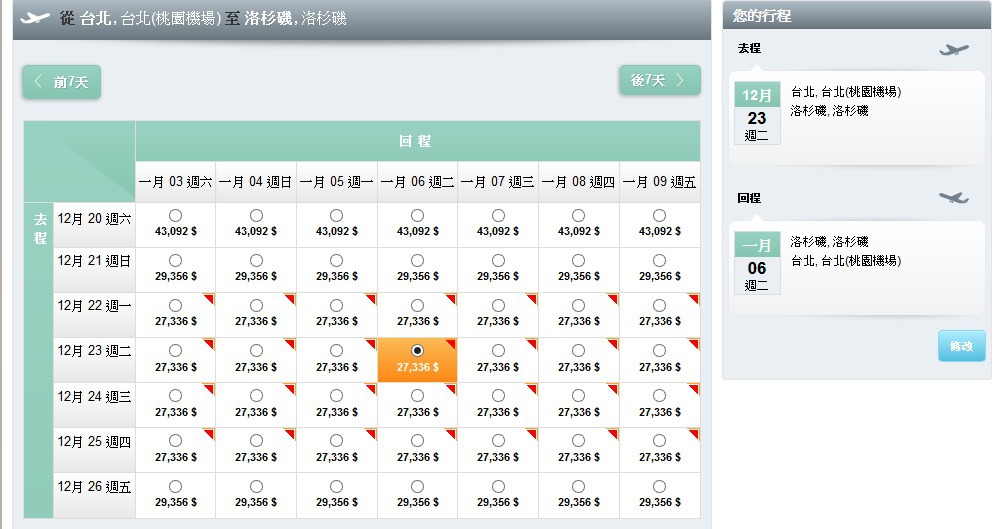Select fare for 12月 24 depart, 一月 03 return
This screenshot has height=529, width=1004.
click(175, 396)
